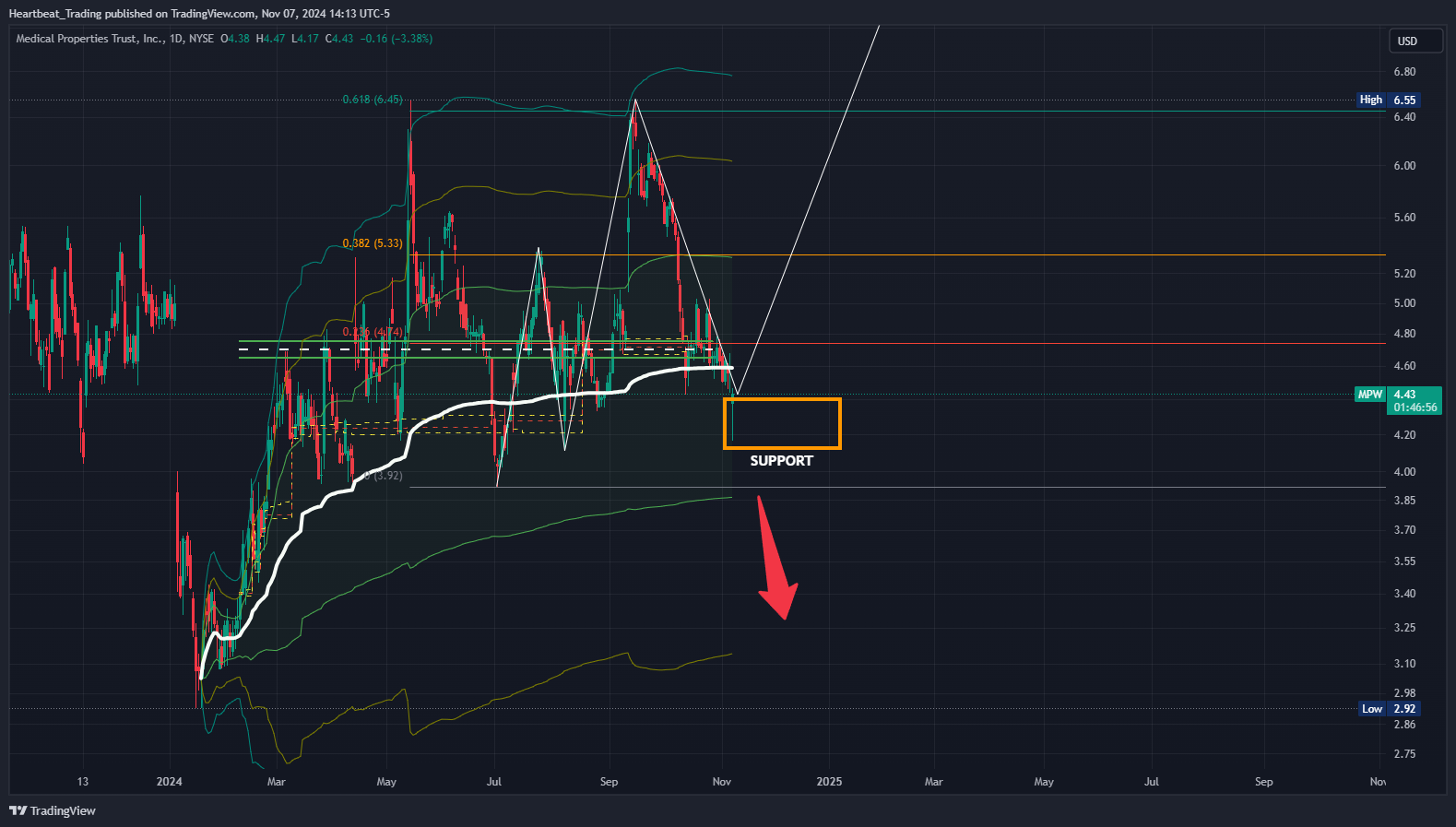Click the 01:46:56 bar countdown
The height and width of the screenshot is (827, 1456).
pyautogui.click(x=1415, y=408)
